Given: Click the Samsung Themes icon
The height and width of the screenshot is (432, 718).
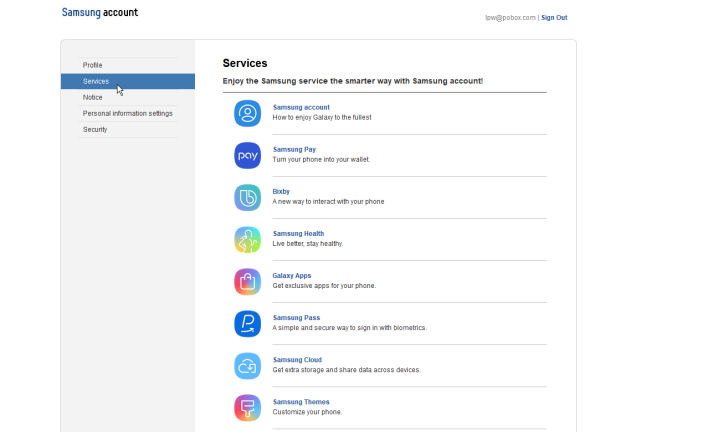Looking at the screenshot, I should click(247, 408).
